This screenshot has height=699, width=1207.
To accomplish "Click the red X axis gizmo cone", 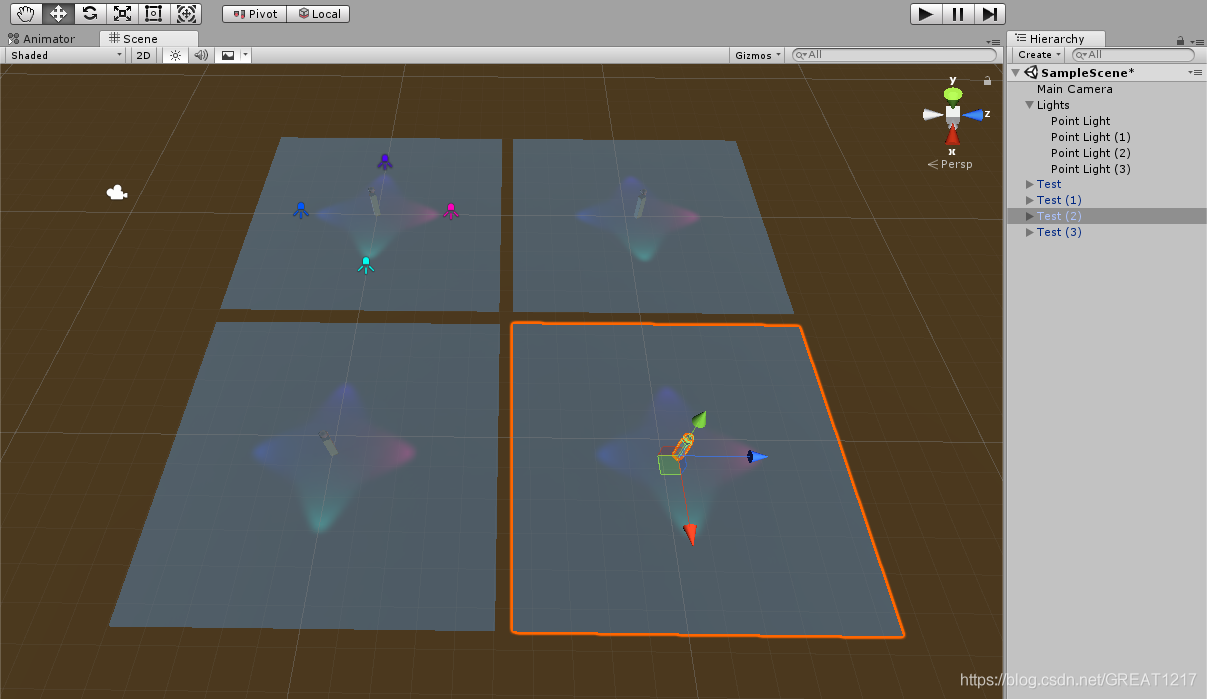I will click(x=952, y=135).
